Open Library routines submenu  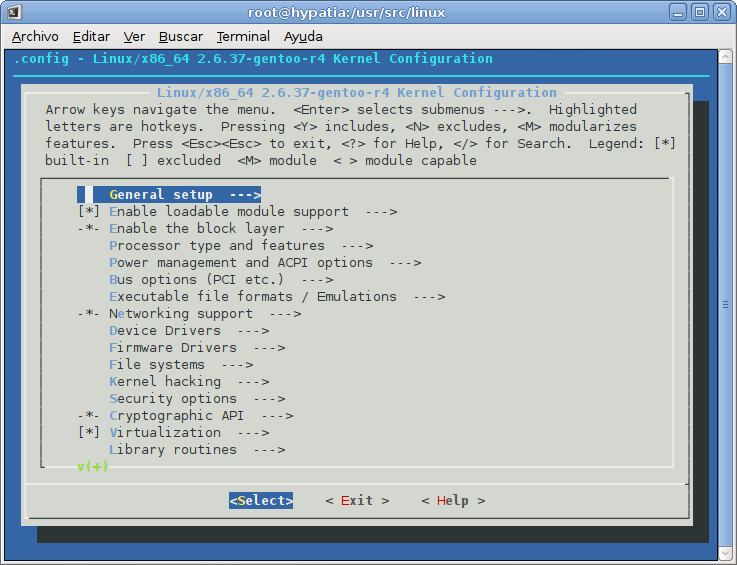(197, 450)
